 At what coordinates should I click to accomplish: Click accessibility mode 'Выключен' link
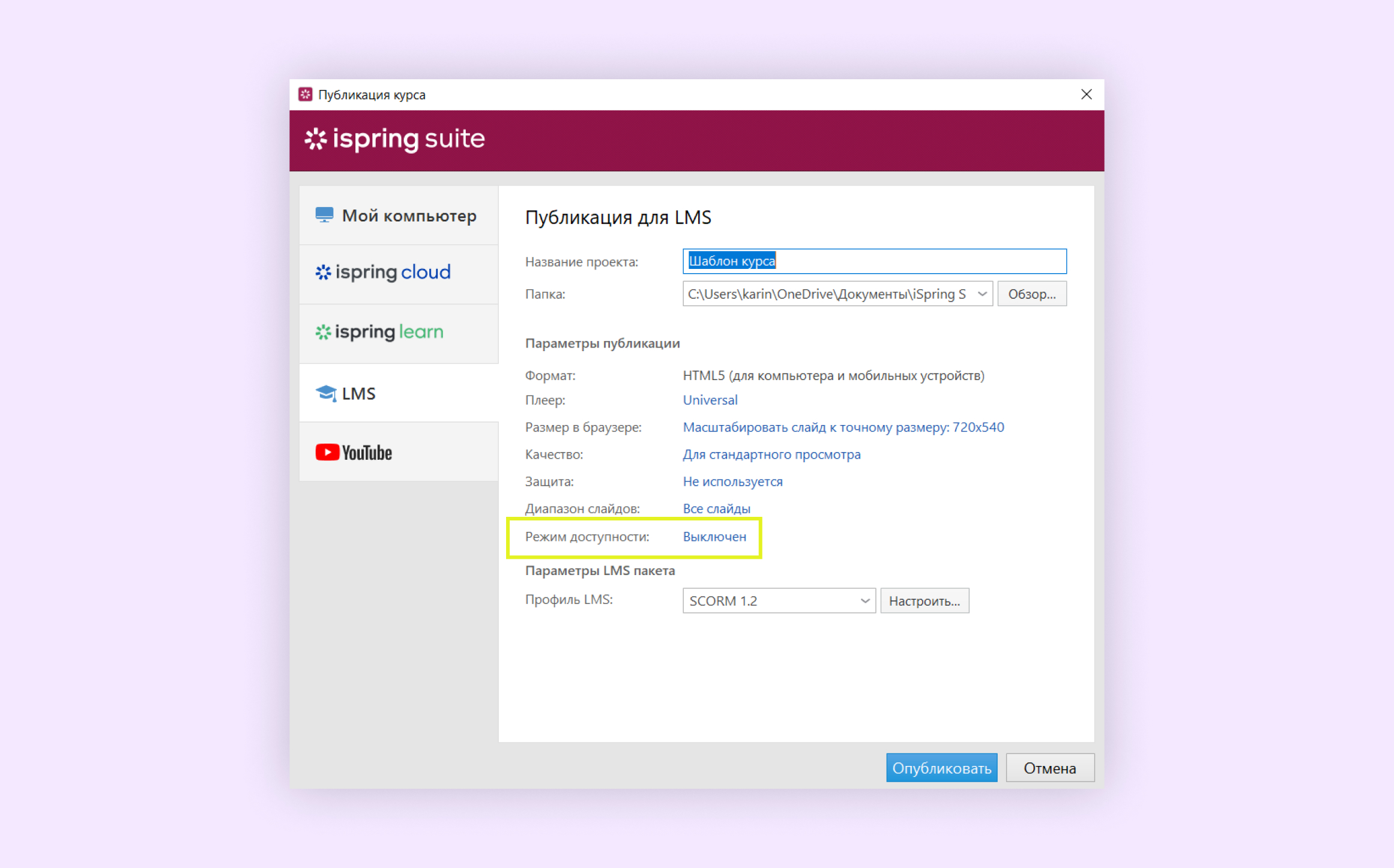point(714,537)
